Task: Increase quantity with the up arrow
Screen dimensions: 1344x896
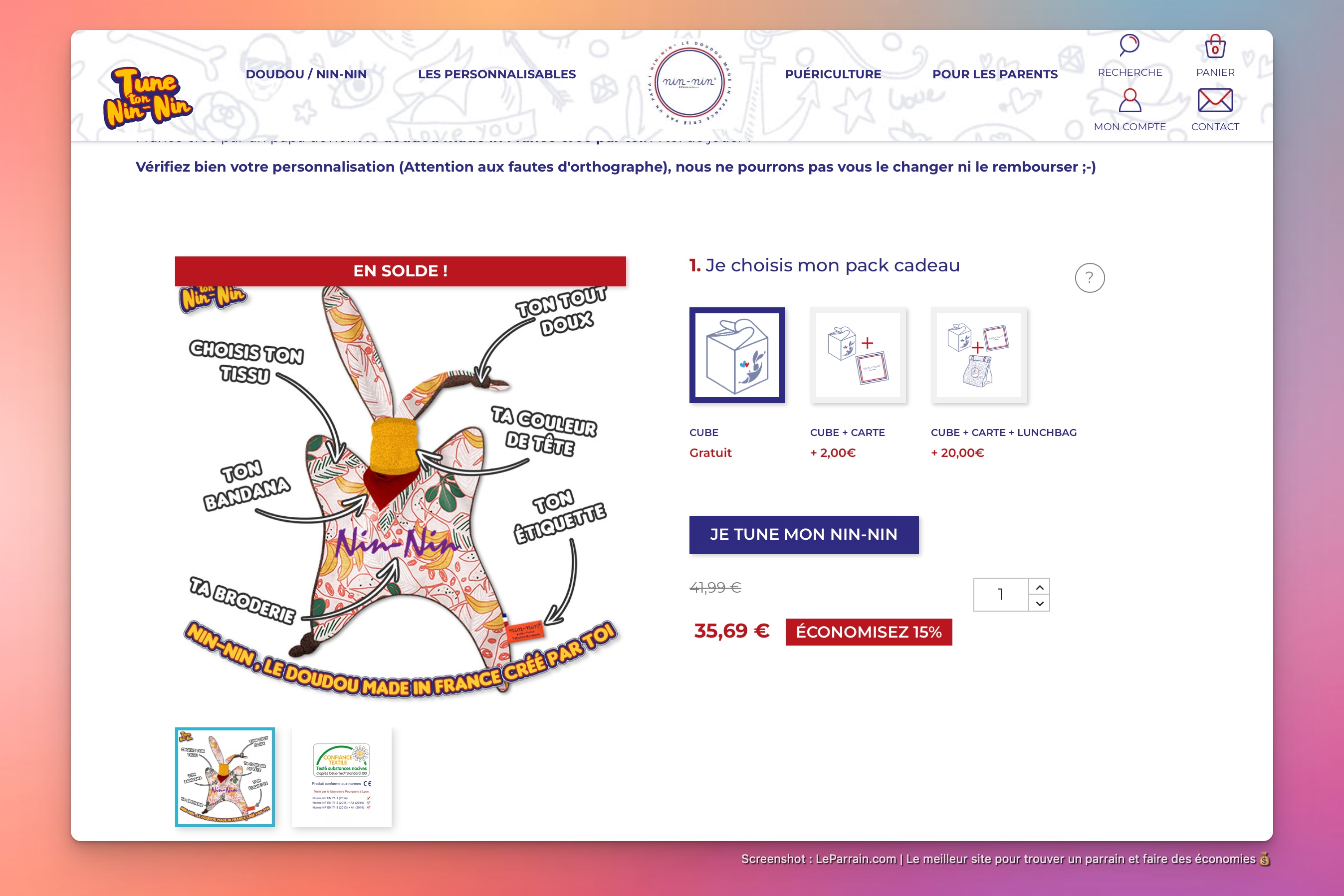Action: click(1039, 587)
